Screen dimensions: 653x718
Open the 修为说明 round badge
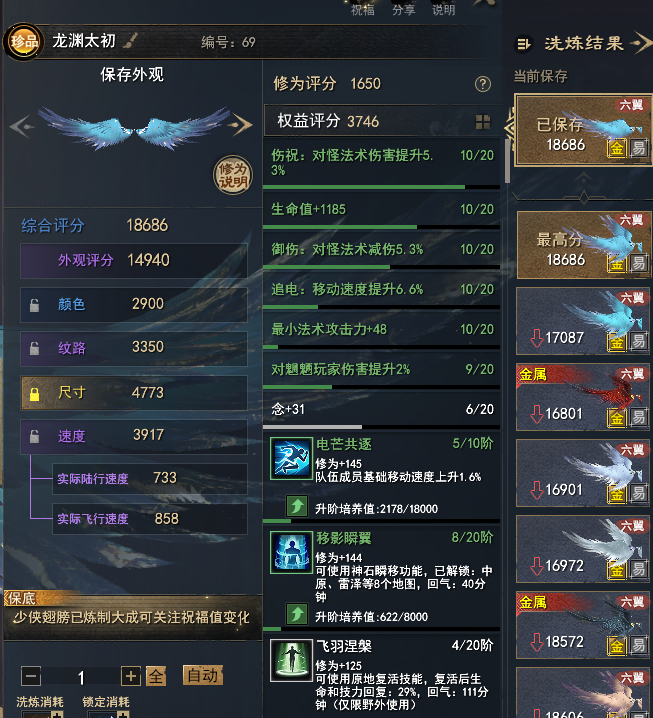pos(234,175)
